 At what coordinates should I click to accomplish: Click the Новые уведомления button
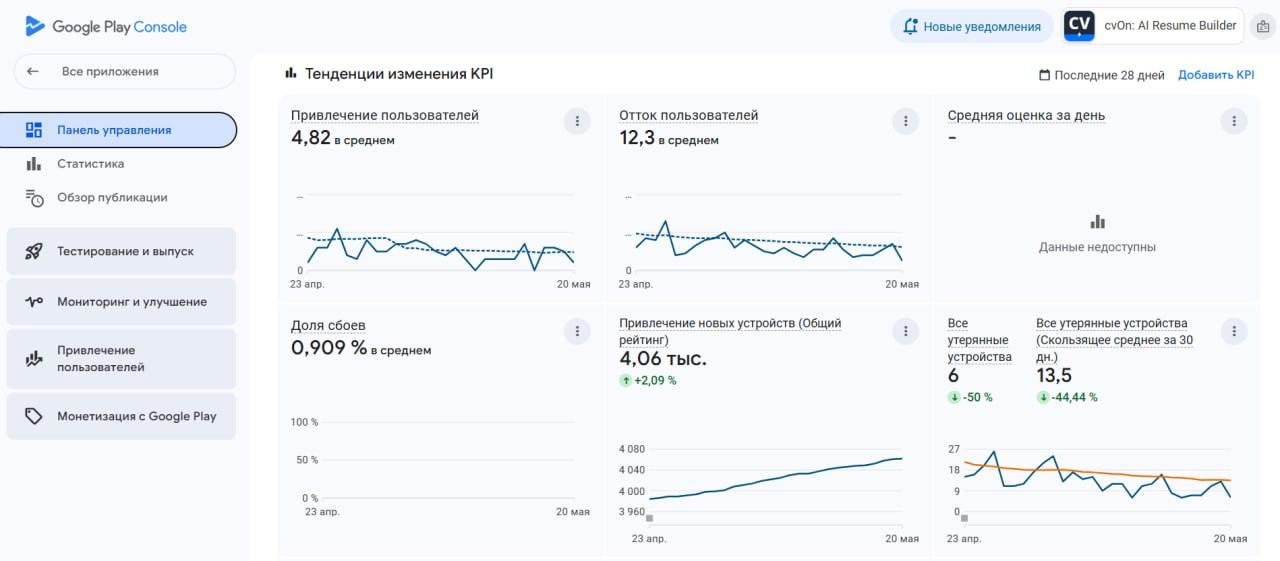coord(972,27)
